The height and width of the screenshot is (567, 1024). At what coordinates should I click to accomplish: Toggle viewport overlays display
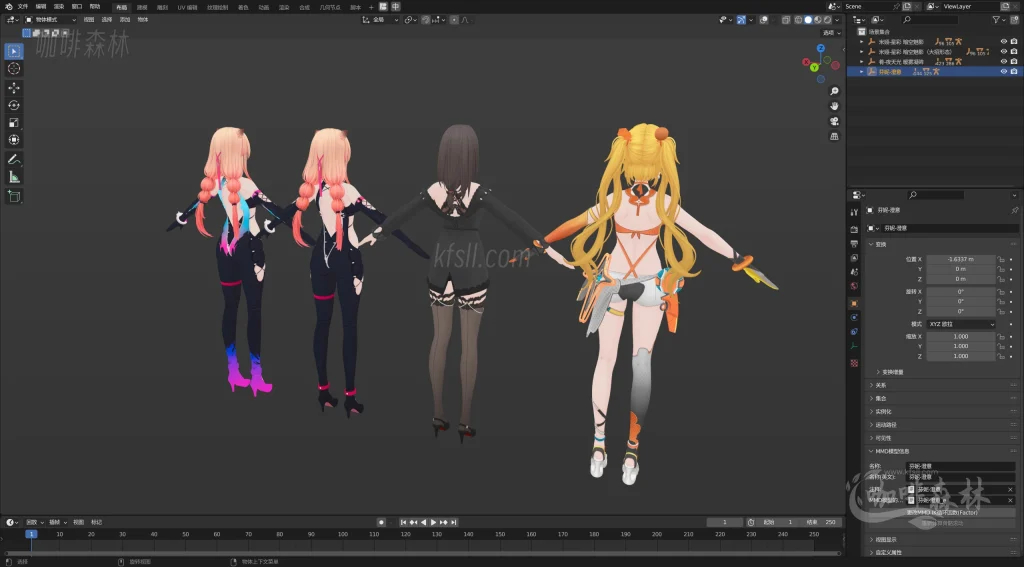point(763,20)
